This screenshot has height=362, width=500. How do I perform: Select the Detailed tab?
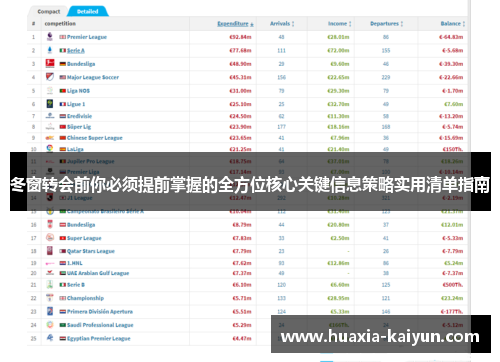pyautogui.click(x=88, y=11)
